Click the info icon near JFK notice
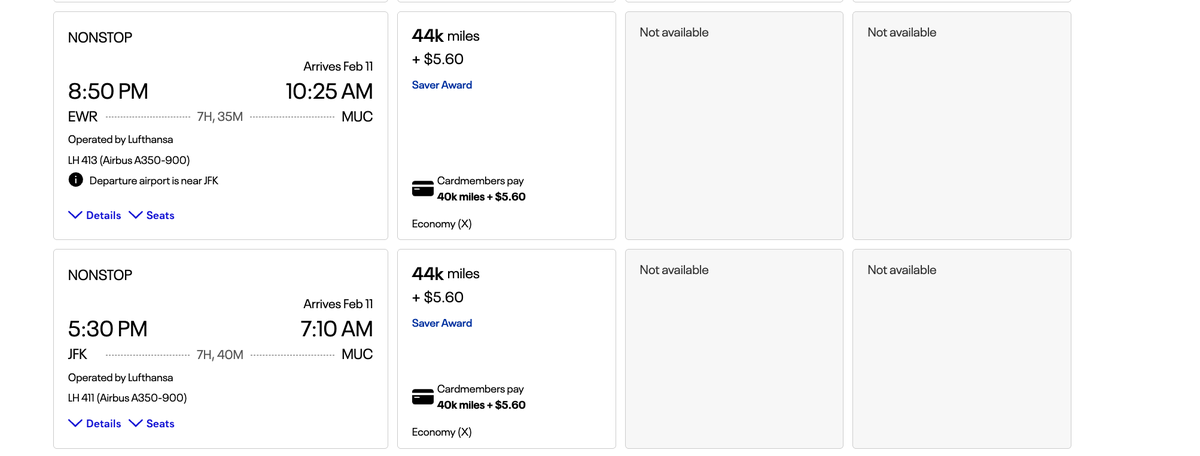This screenshot has width=1200, height=456. [75, 180]
